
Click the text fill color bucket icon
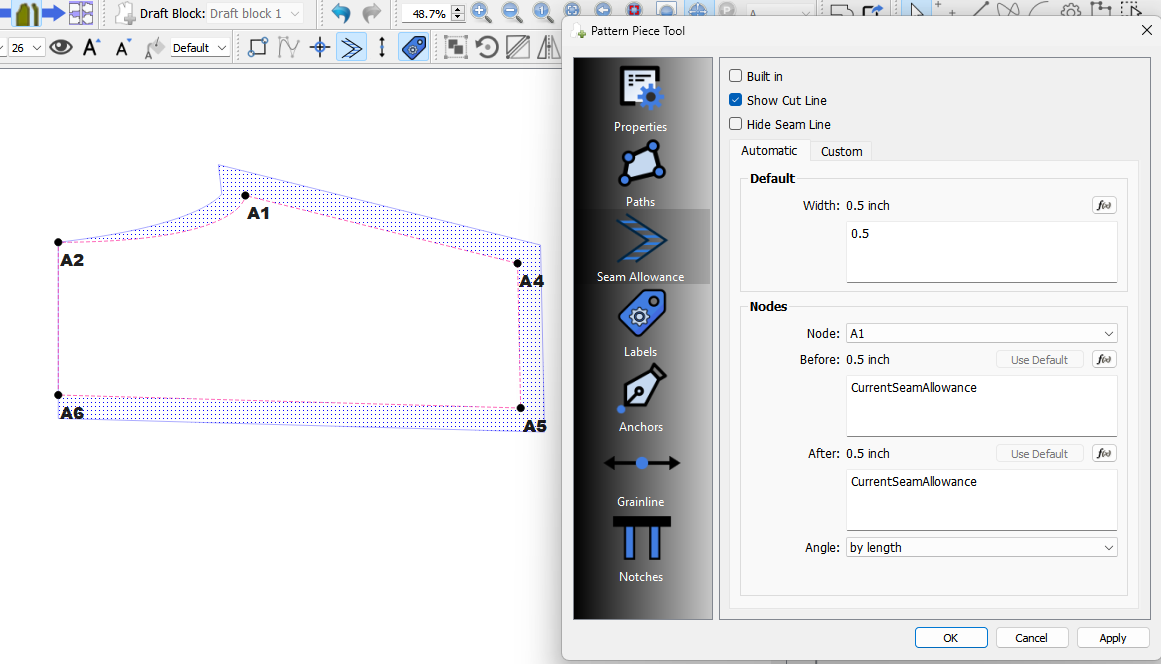click(154, 47)
